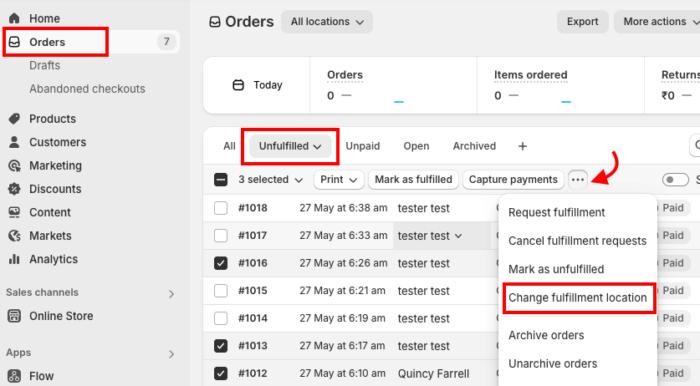700x386 pixels.
Task: Click the date 27 May at 6:19 am
Action: pos(342,319)
